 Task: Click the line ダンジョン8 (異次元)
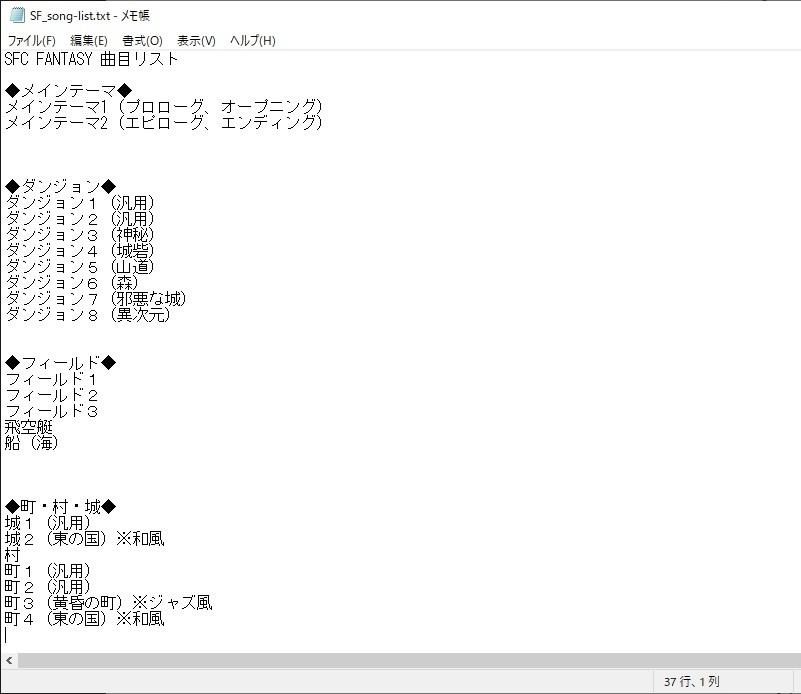pyautogui.click(x=87, y=315)
